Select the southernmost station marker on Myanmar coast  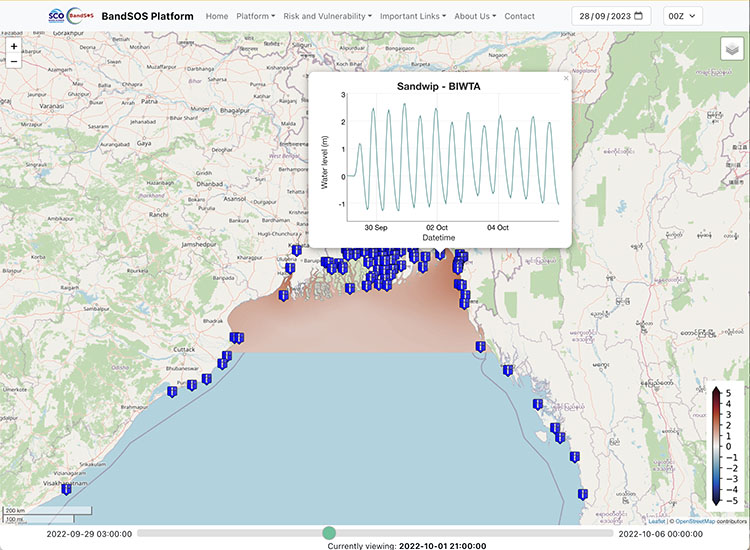(x=582, y=493)
